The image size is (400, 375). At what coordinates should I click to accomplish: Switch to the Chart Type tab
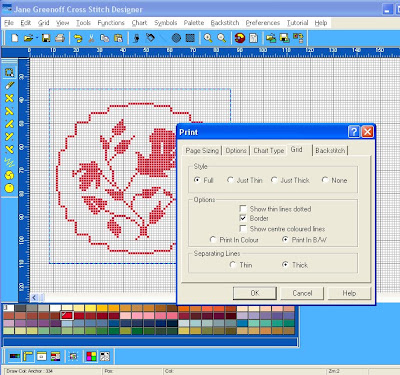[269, 151]
